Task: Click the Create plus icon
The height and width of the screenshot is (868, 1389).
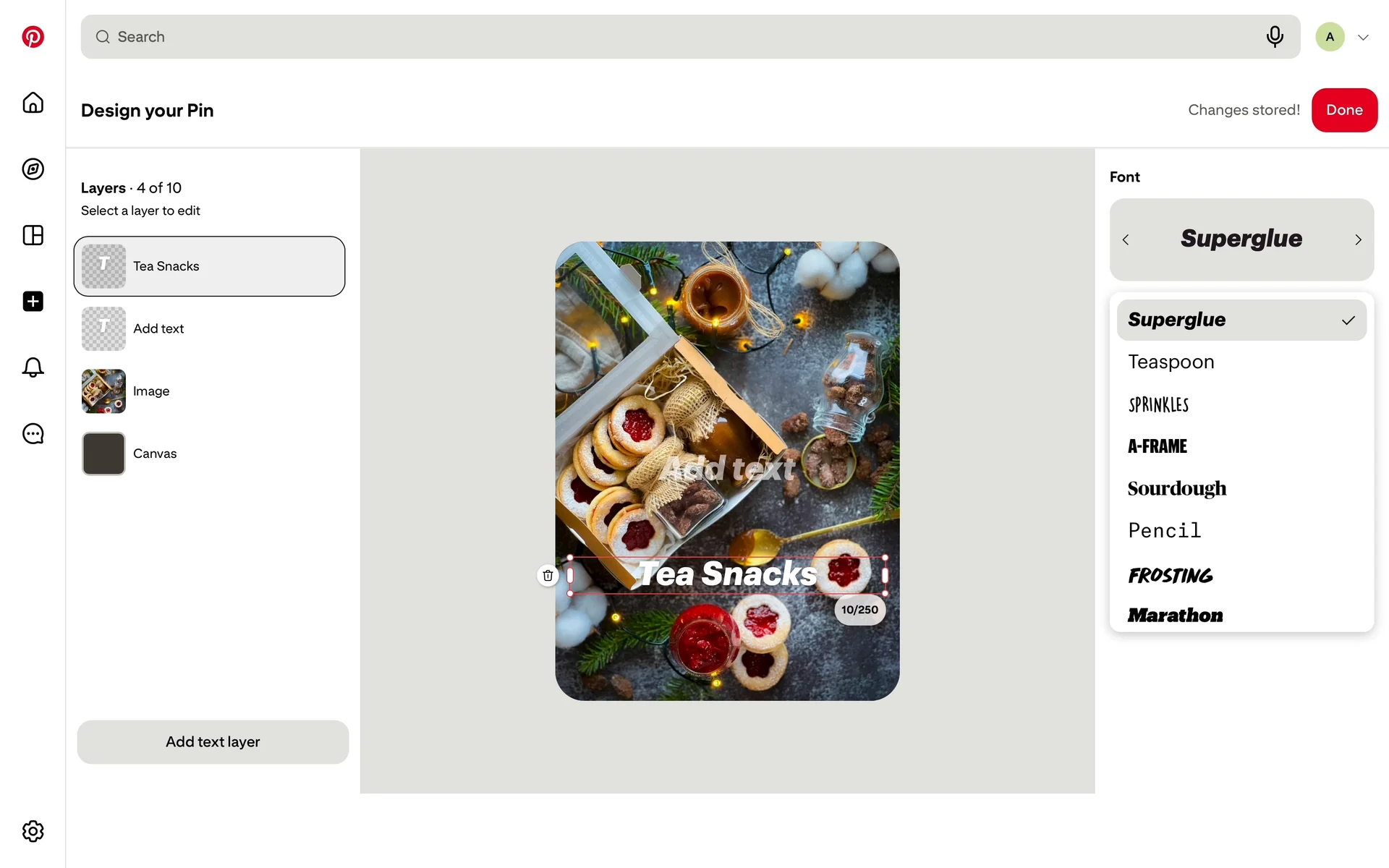Action: click(x=33, y=302)
